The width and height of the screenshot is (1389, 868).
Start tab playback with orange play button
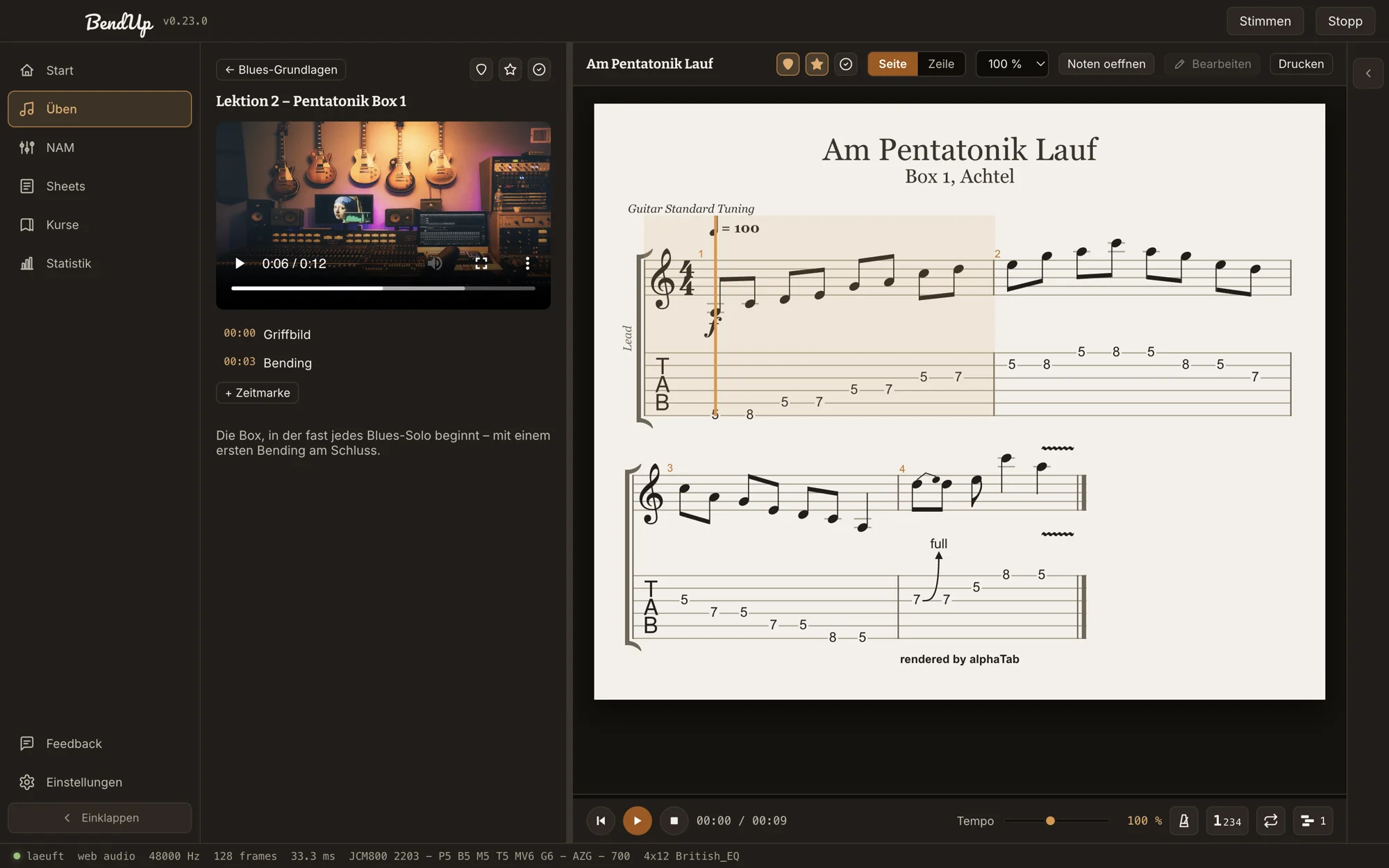pos(637,821)
